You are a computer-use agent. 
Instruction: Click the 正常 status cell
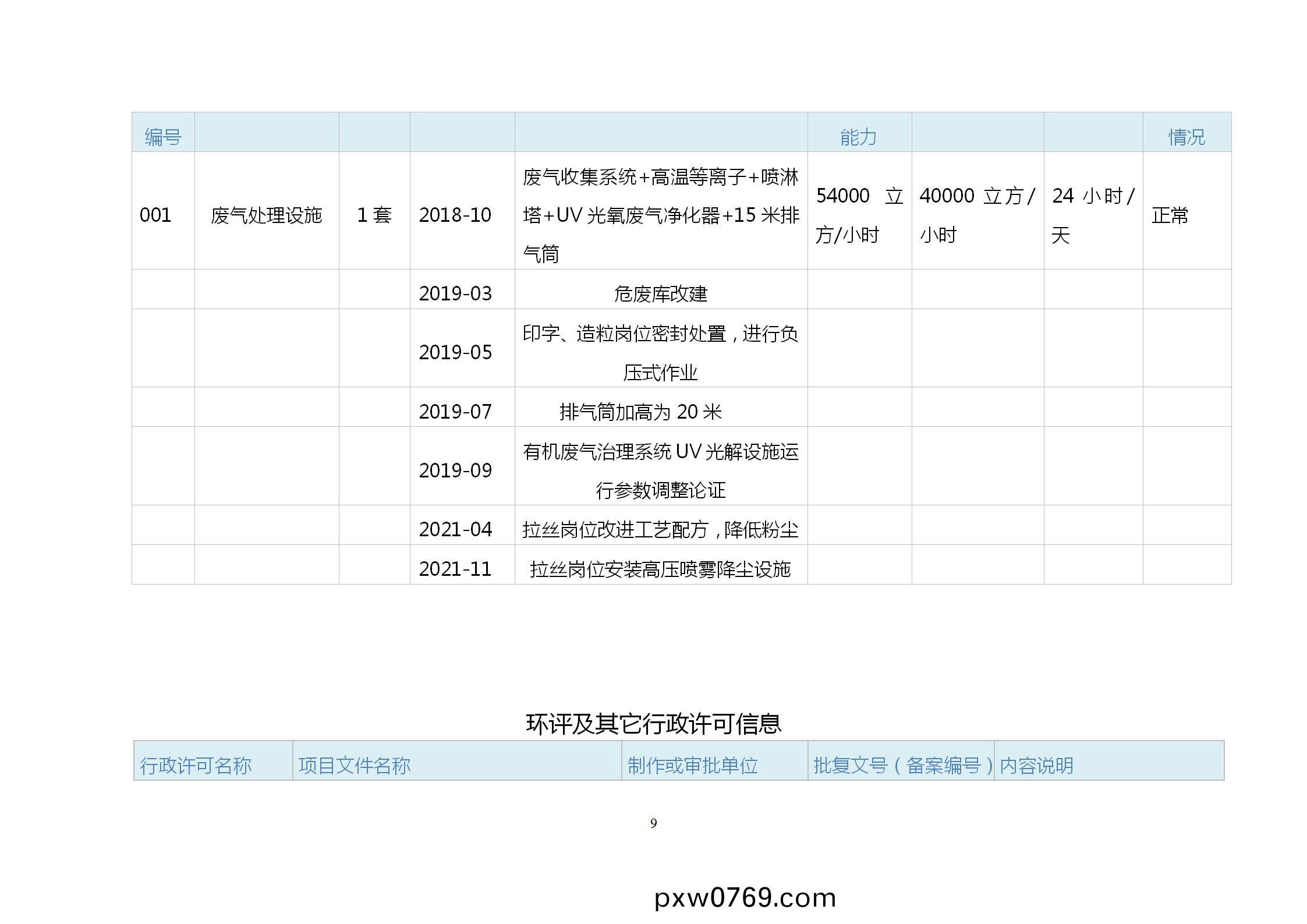click(x=1170, y=215)
